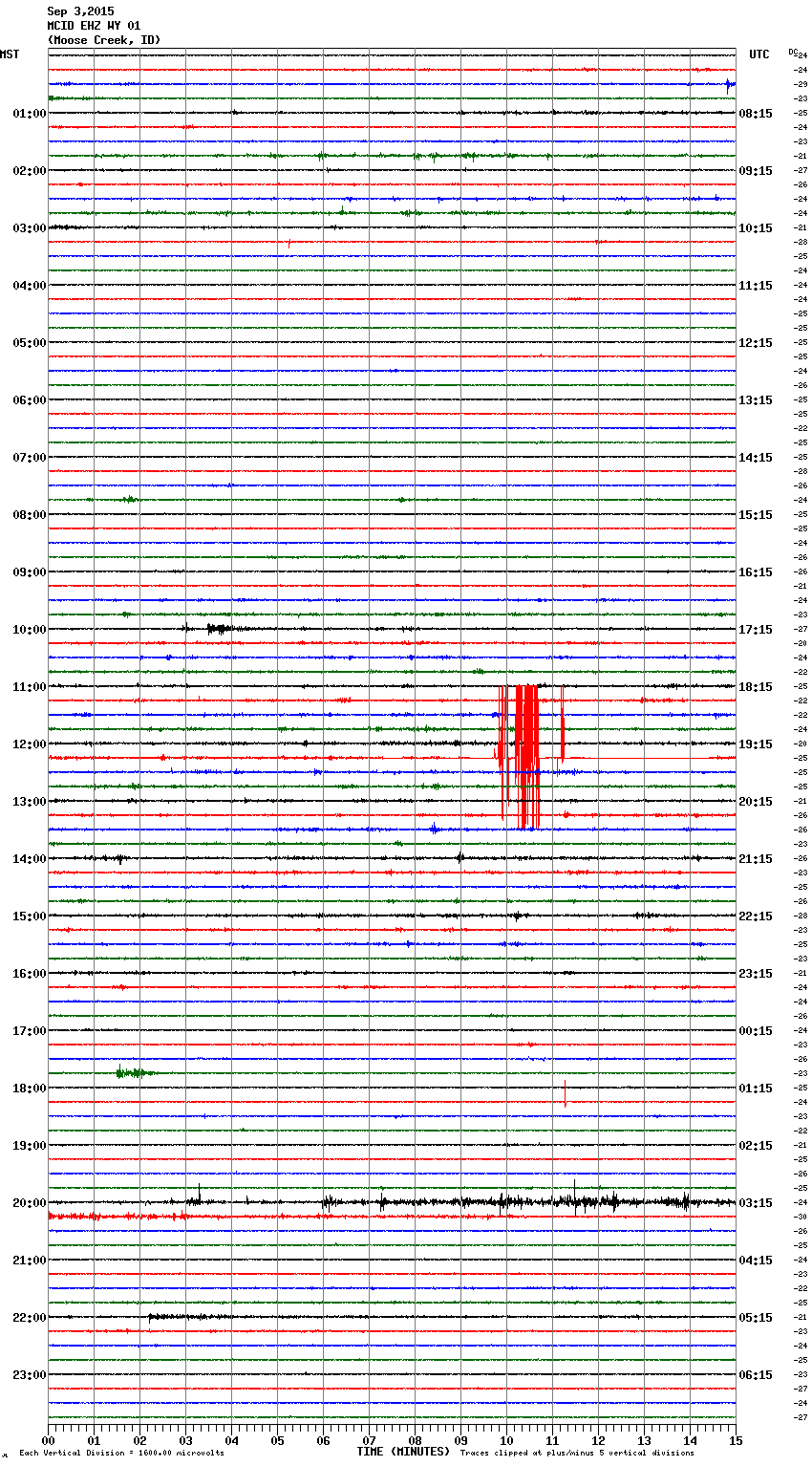This screenshot has height=1466, width=812.
Task: Select the MST time label "14:00"
Action: [30, 859]
